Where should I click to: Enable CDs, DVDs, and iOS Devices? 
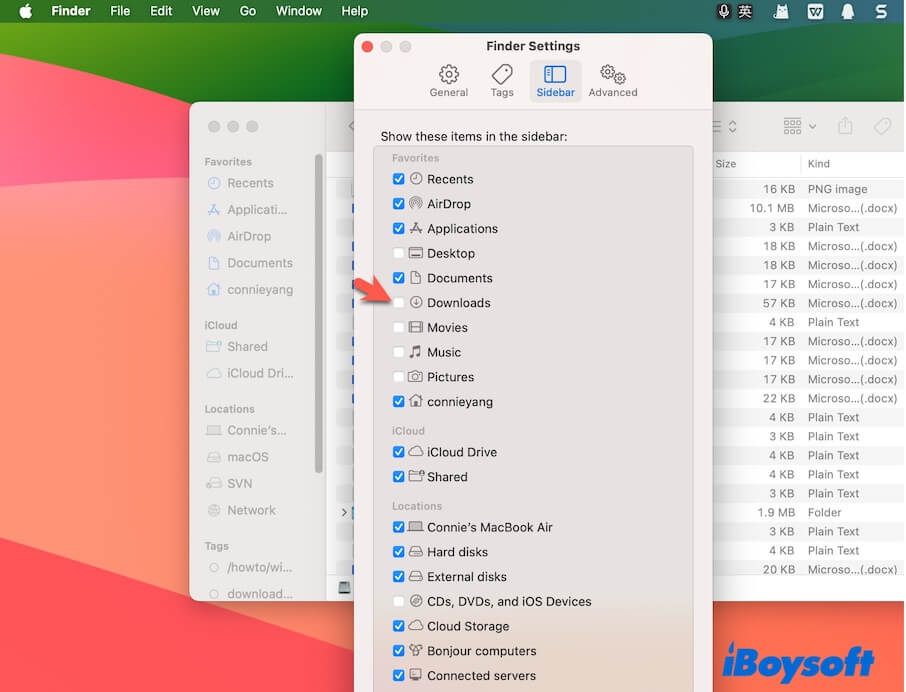(x=398, y=601)
